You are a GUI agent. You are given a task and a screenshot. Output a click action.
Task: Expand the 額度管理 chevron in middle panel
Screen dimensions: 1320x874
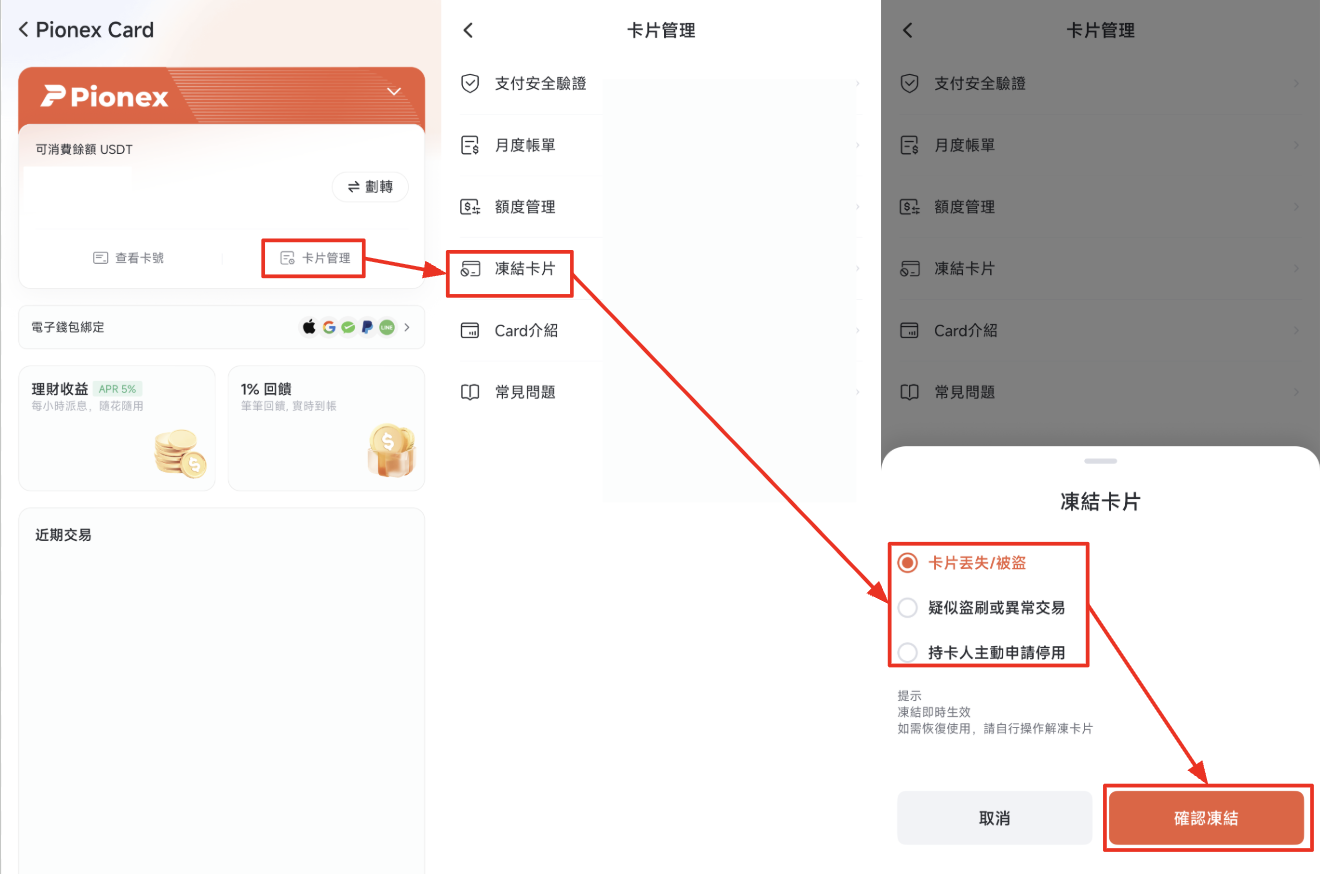click(858, 207)
